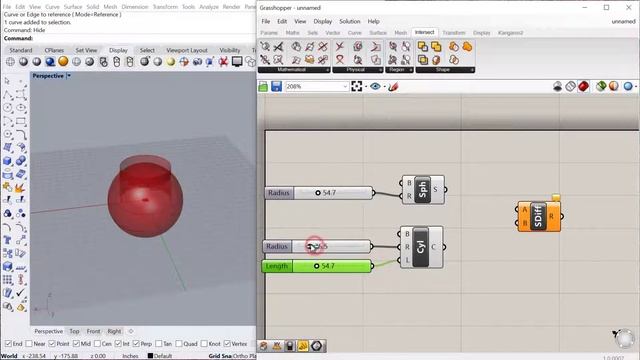Click the green Length slider showing 54.7
Image resolution: width=640 pixels, height=360 pixels.
pos(317,266)
